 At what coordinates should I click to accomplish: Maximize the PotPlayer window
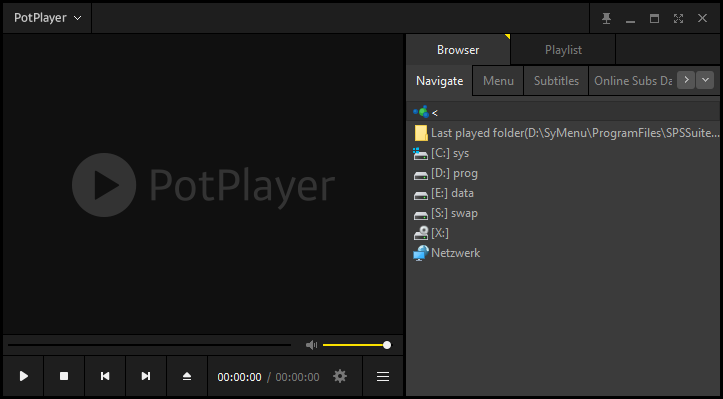654,18
